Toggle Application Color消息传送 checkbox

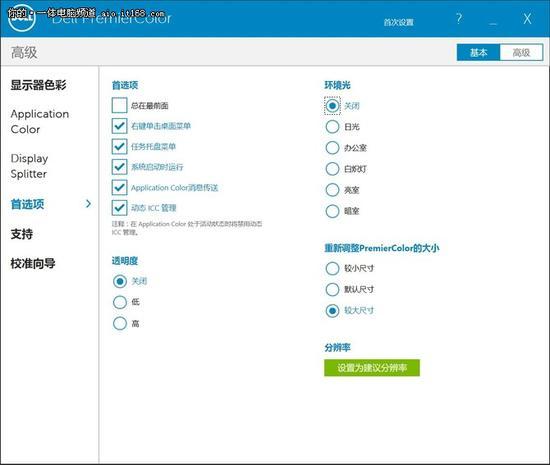[x=119, y=187]
